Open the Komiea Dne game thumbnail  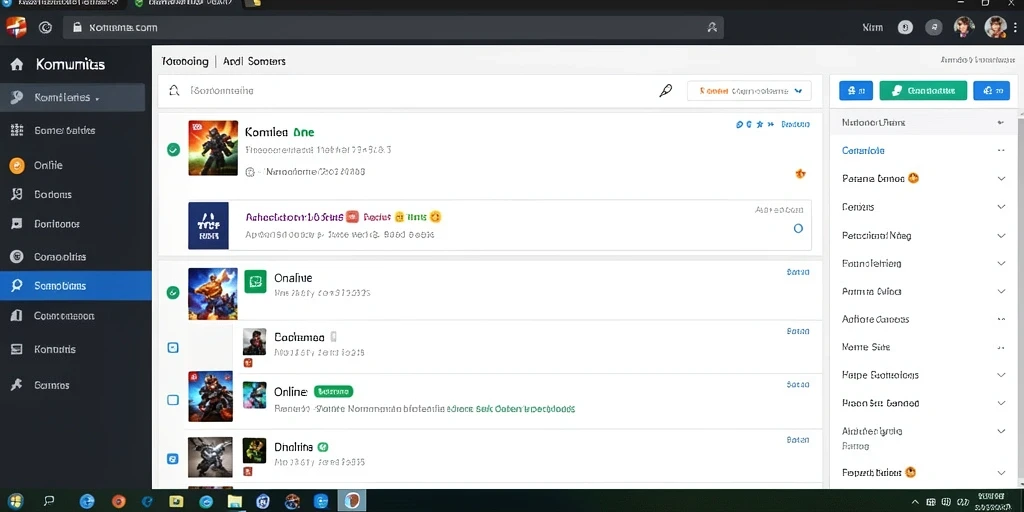coord(213,148)
